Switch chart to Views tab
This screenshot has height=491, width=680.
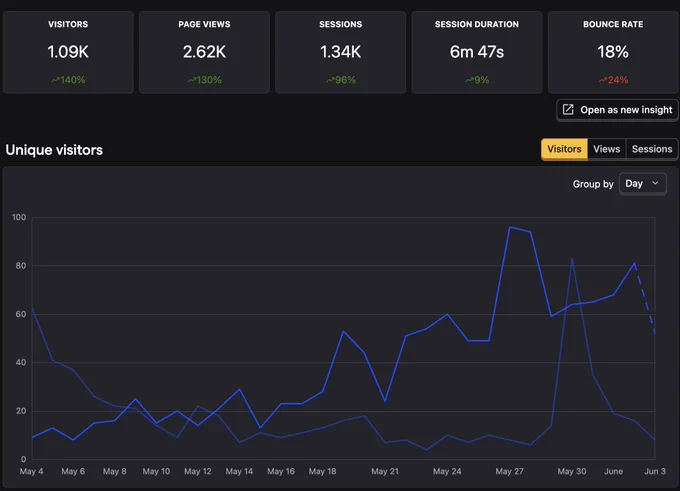coord(606,149)
